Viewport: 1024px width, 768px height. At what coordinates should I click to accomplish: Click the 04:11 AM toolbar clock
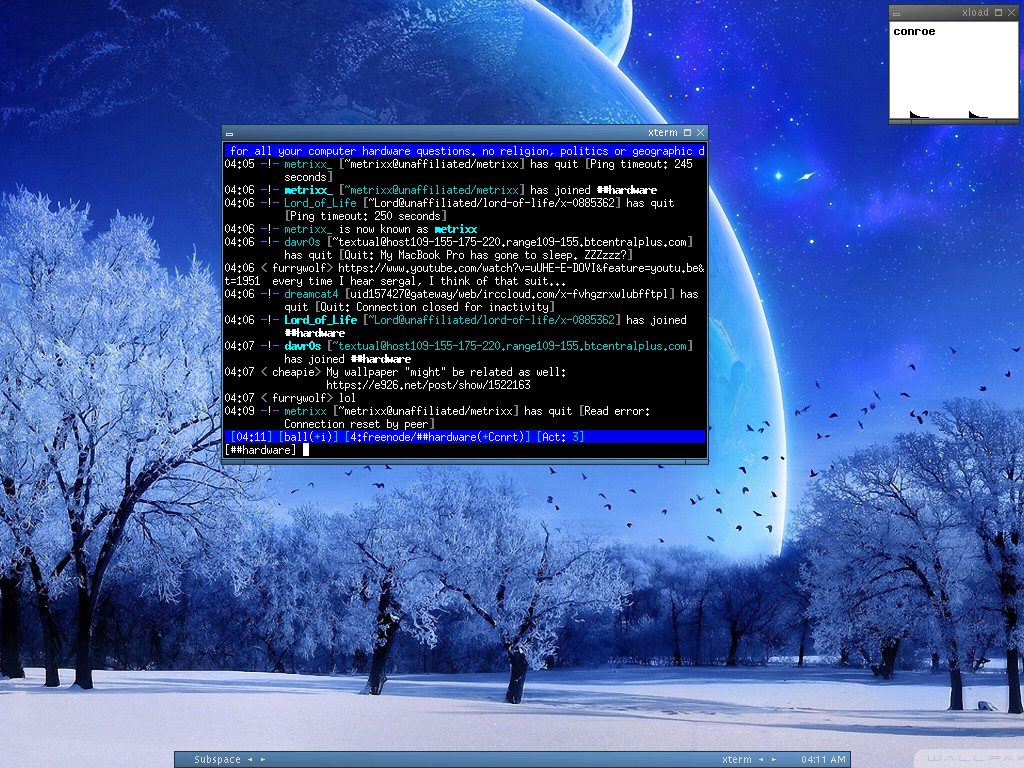823,760
